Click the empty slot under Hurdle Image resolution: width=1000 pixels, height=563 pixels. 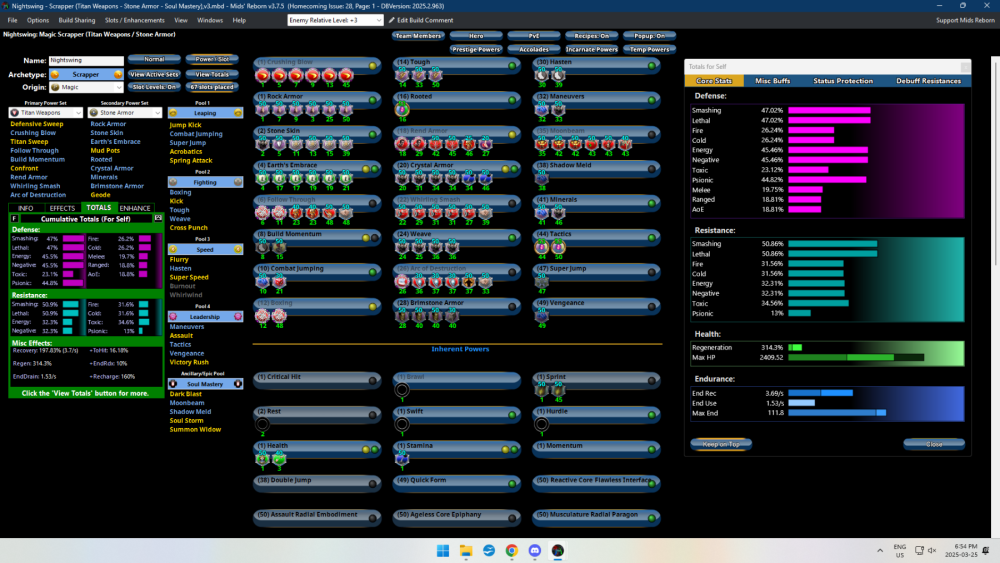pos(541,424)
